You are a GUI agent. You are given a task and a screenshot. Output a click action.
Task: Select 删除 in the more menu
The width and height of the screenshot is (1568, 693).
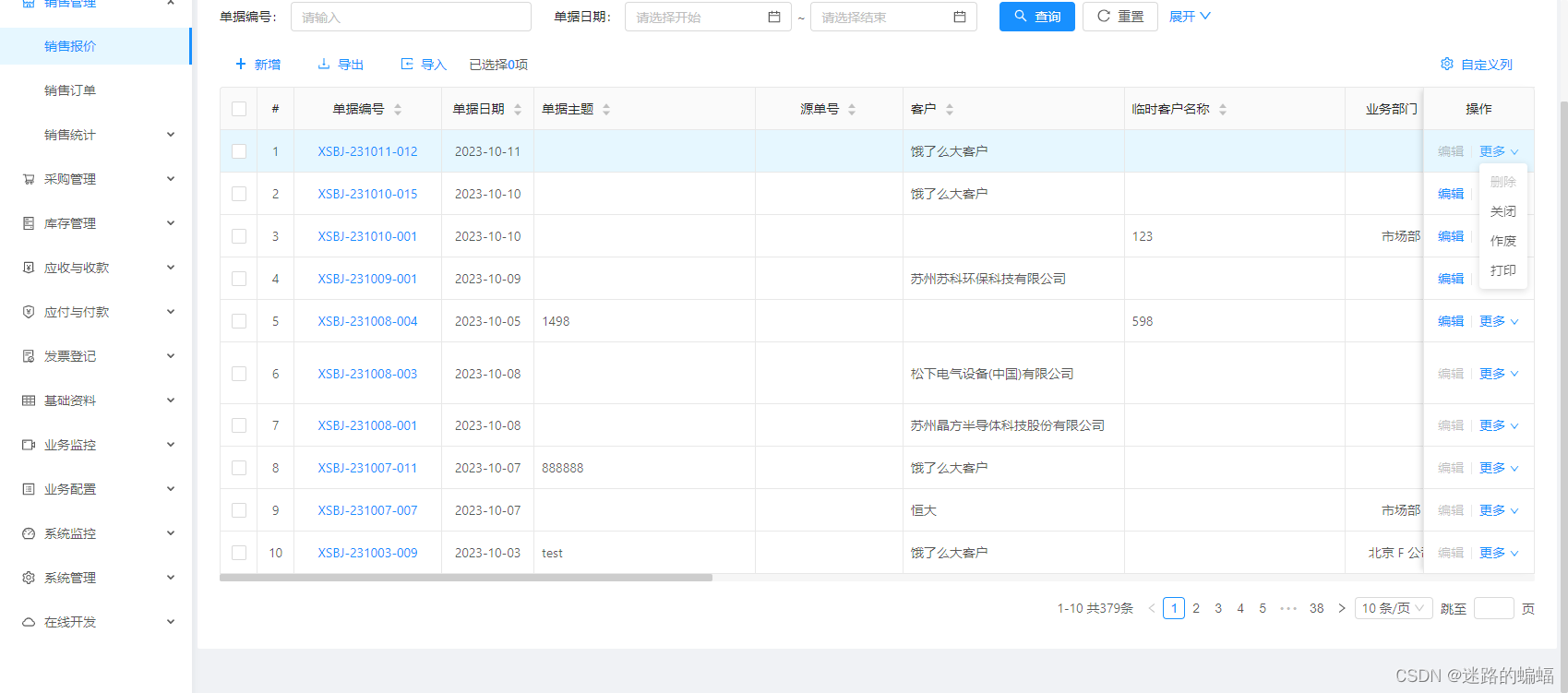coord(1503,182)
